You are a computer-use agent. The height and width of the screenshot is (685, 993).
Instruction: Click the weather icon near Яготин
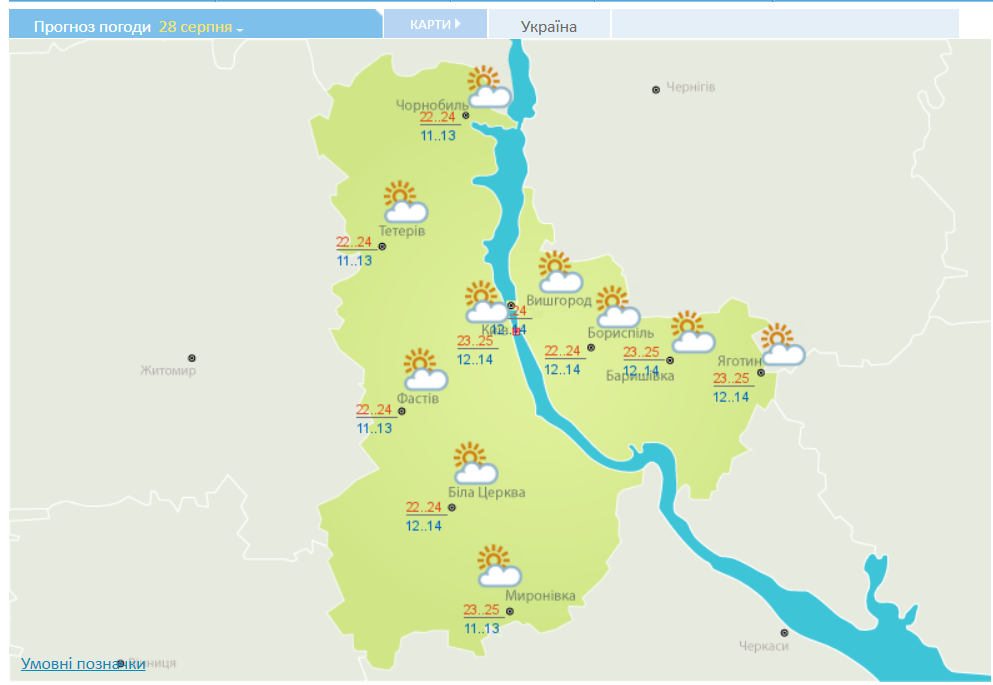pyautogui.click(x=782, y=344)
